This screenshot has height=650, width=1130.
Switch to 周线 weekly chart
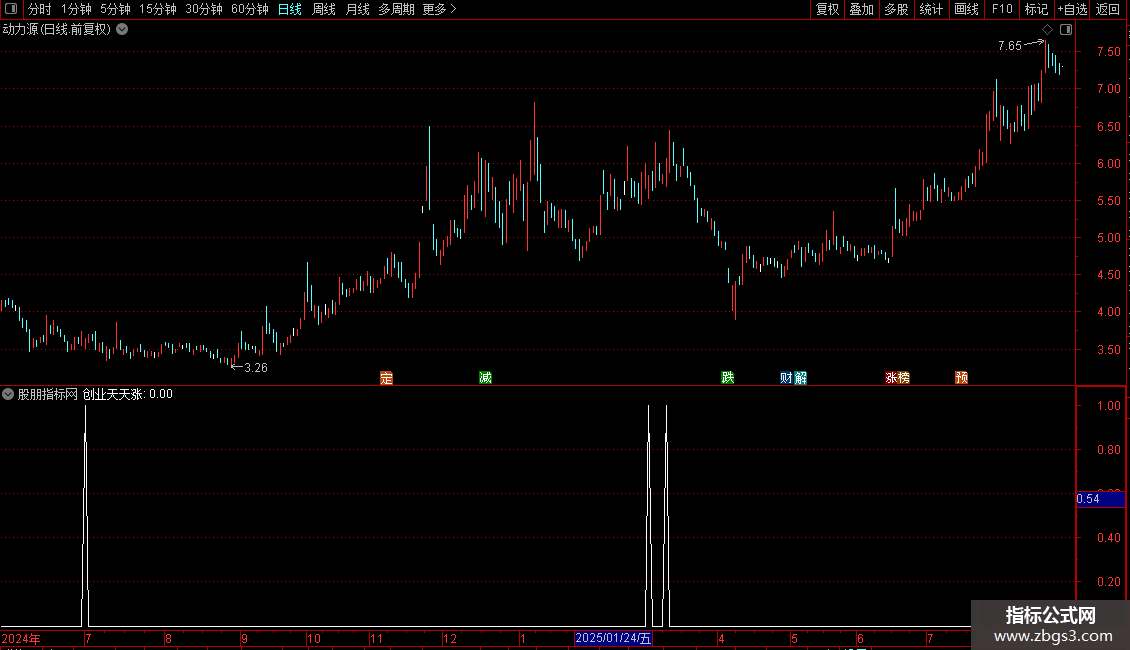pyautogui.click(x=324, y=9)
